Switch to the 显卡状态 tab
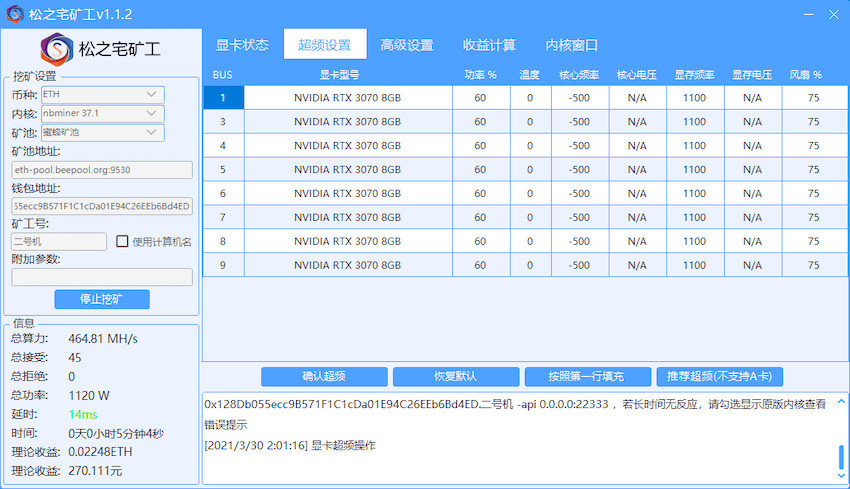Image resolution: width=850 pixels, height=489 pixels. [242, 44]
